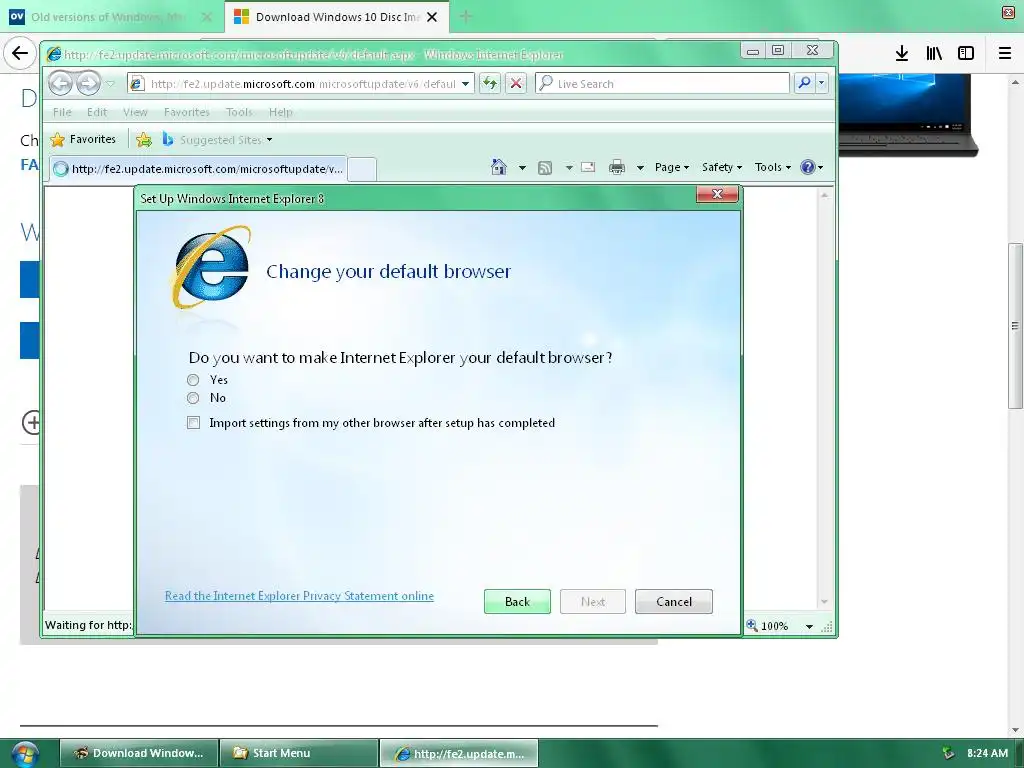
Task: Expand search provider dropdown
Action: click(x=822, y=83)
